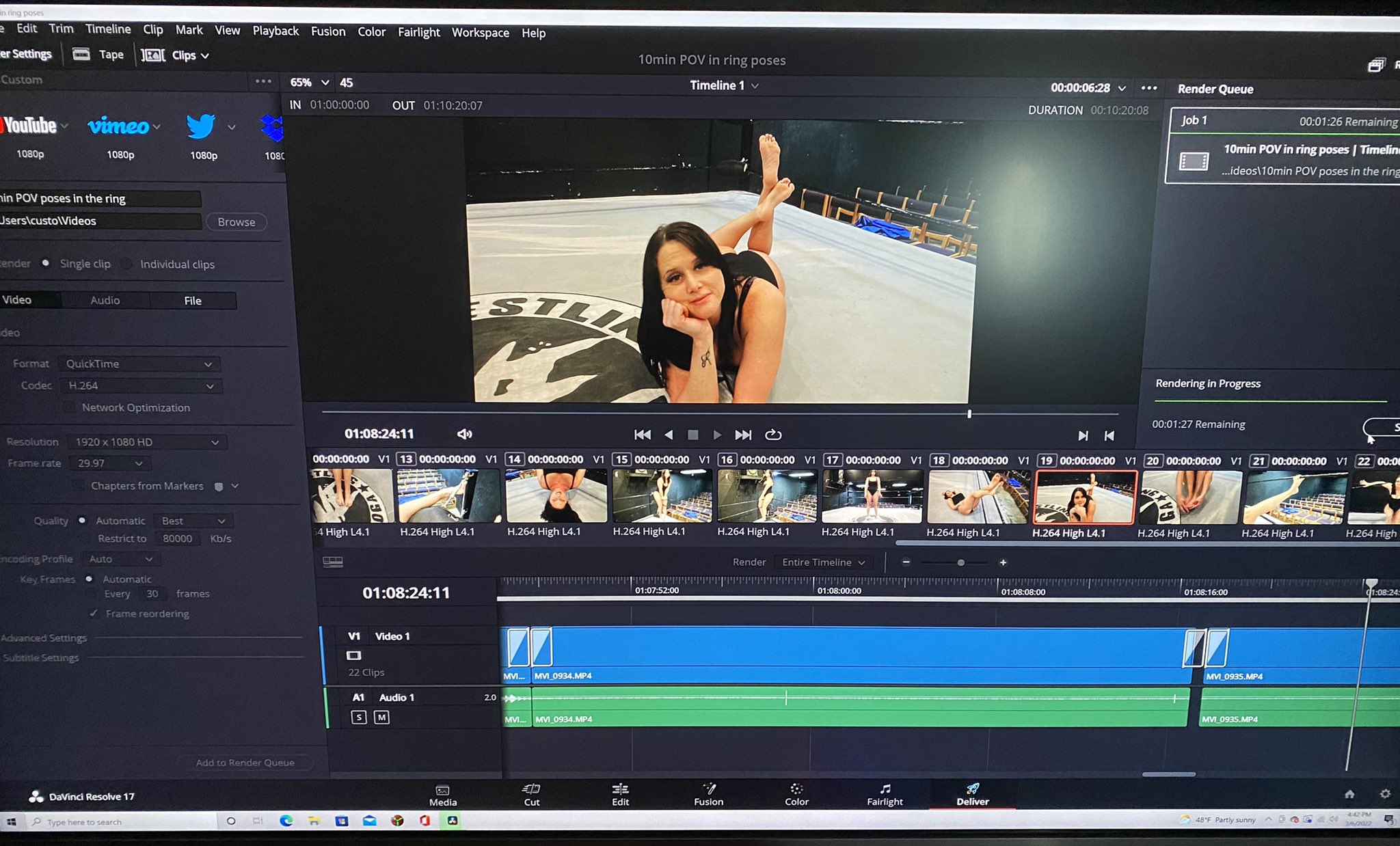Open the Fairlight page
1400x846 pixels.
(x=885, y=795)
